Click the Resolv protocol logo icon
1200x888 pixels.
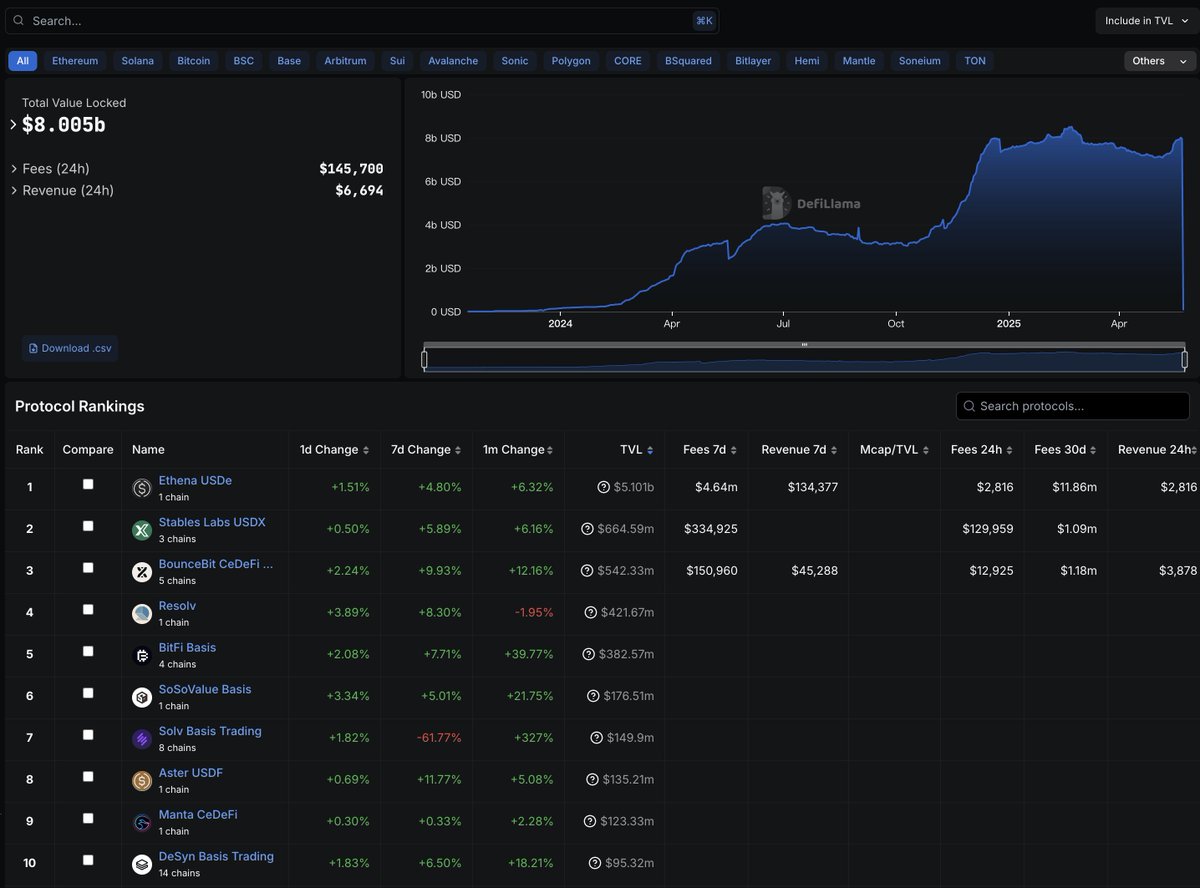[x=142, y=613]
